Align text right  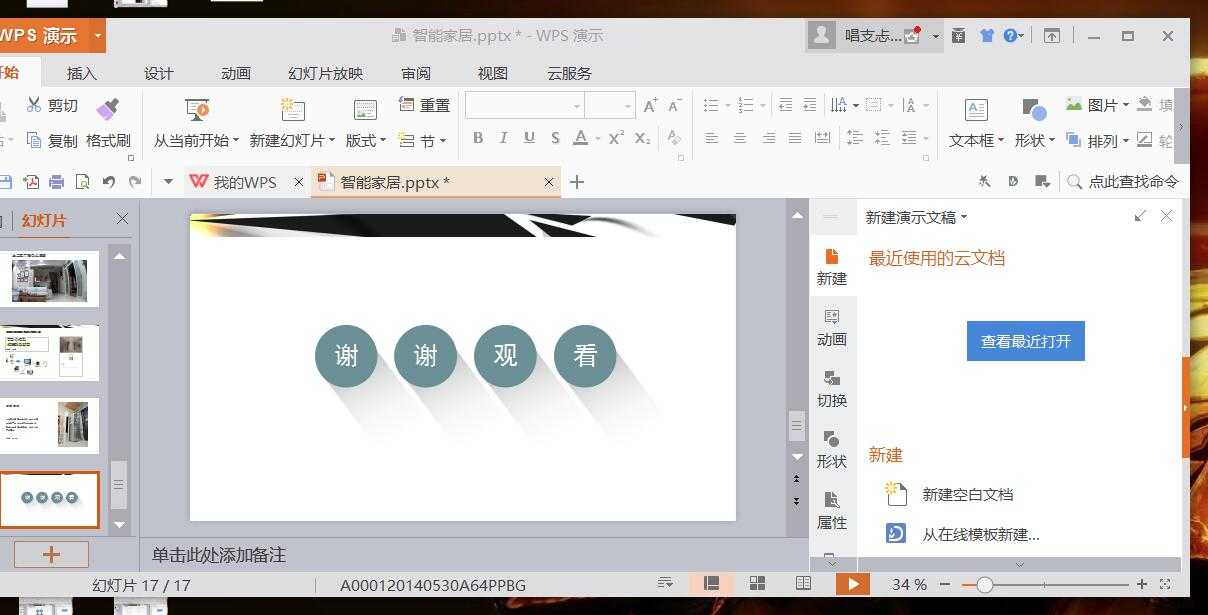(768, 138)
